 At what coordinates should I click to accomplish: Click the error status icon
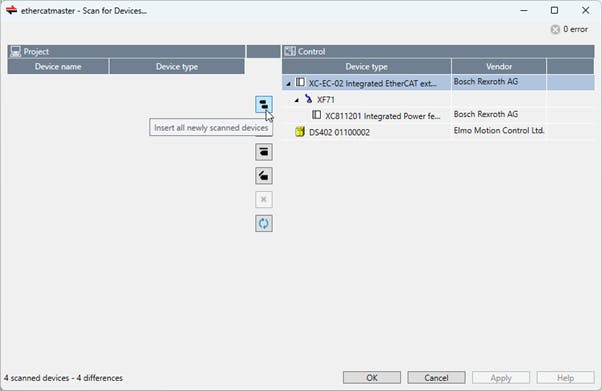click(555, 30)
